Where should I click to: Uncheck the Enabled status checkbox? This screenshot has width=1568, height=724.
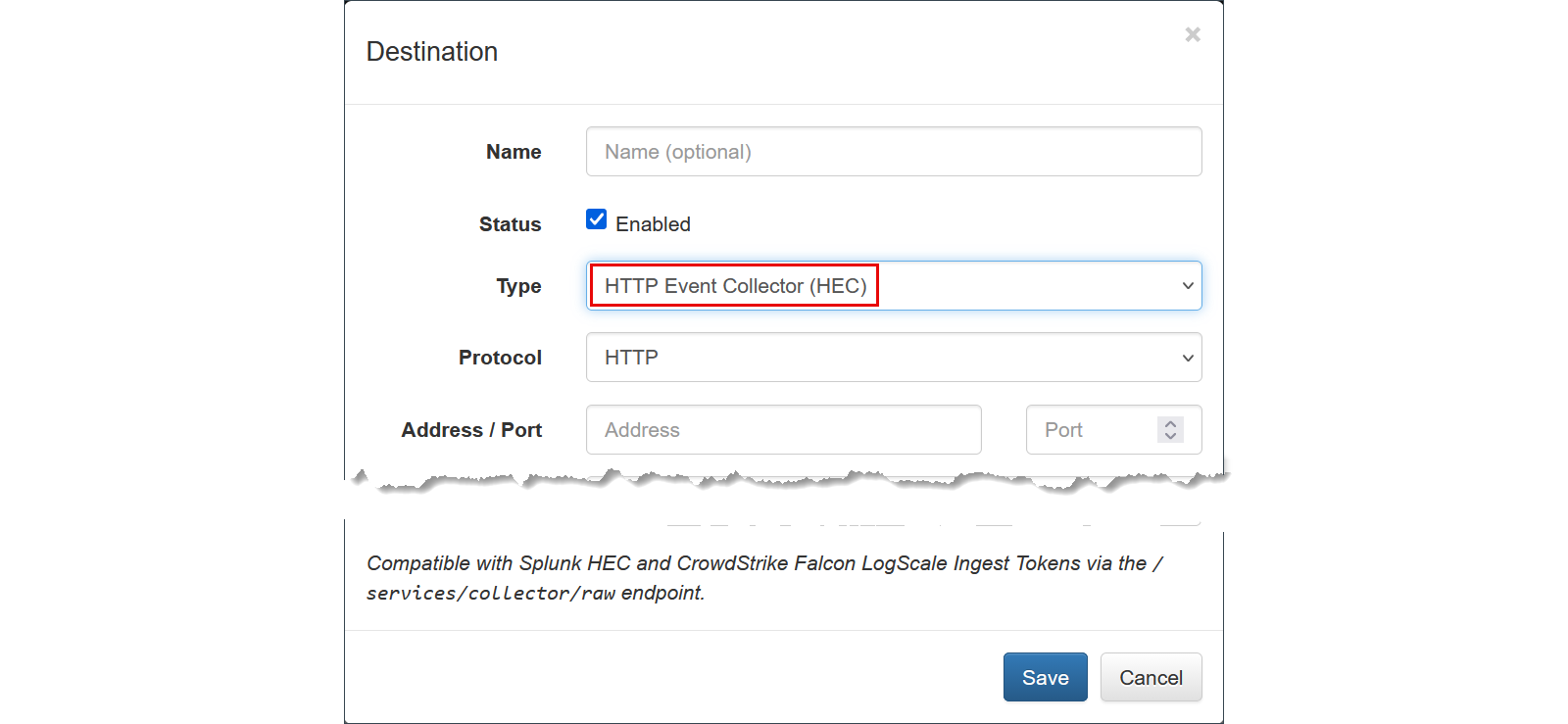[x=596, y=219]
